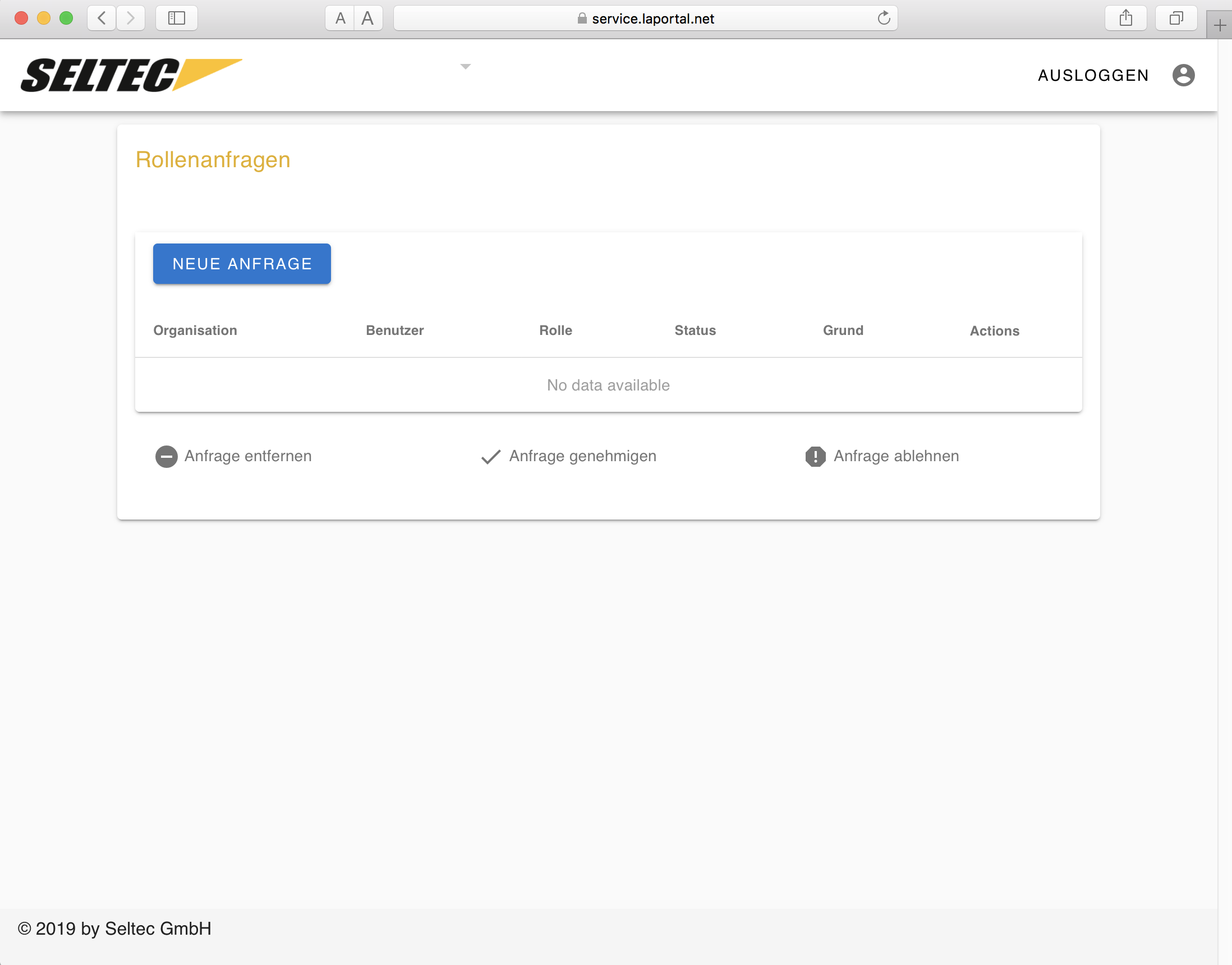Close the window with red button
Image resolution: width=1232 pixels, height=965 pixels.
(x=21, y=18)
